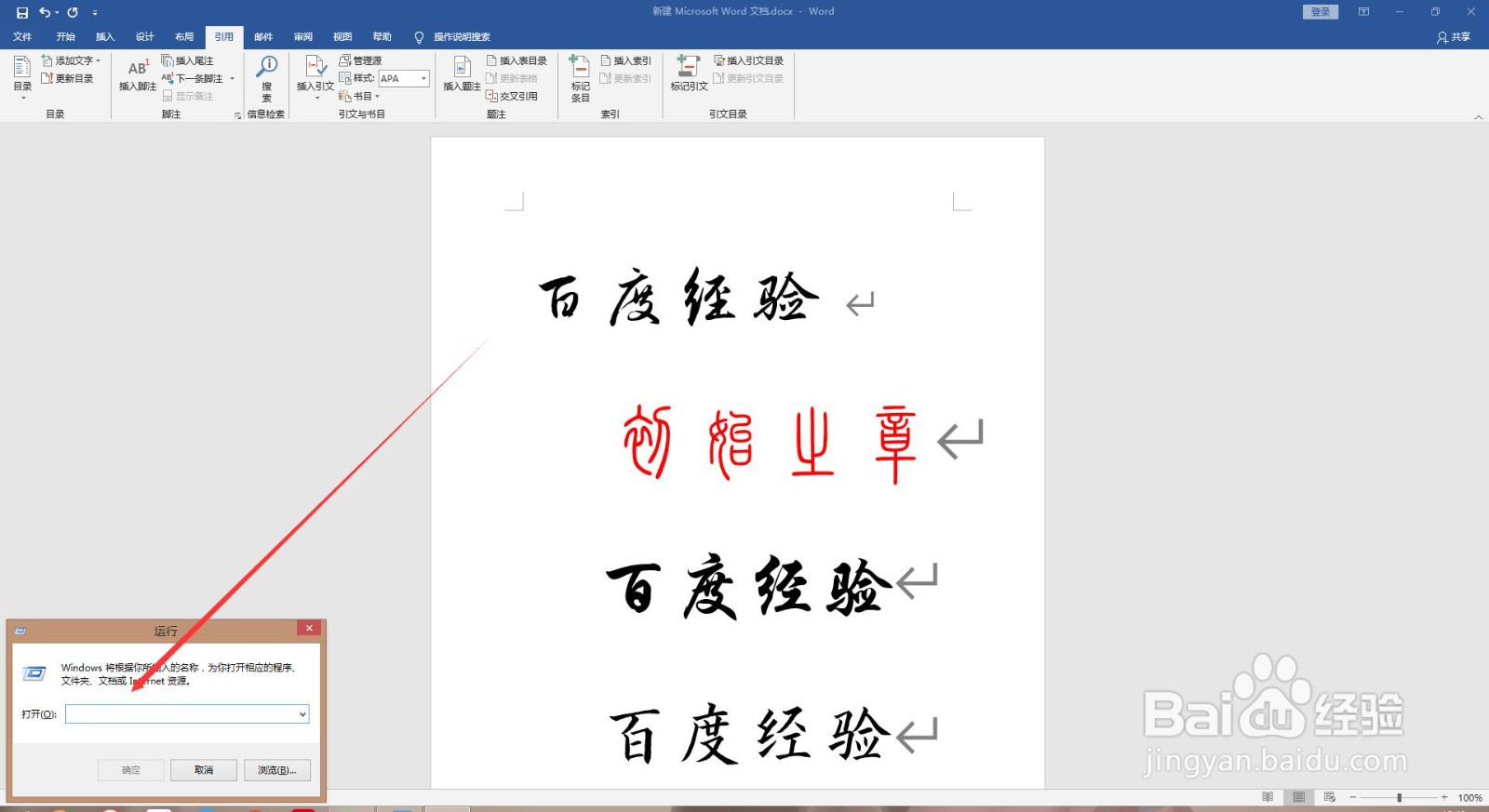The height and width of the screenshot is (812, 1489).
Task: Close the 运行 dialog with the X
Action: (x=309, y=629)
